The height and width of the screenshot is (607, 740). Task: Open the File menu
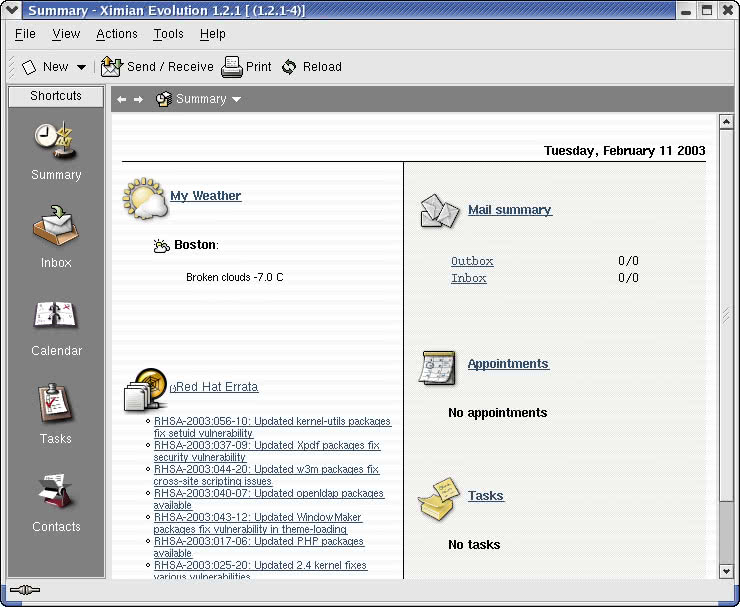point(25,34)
